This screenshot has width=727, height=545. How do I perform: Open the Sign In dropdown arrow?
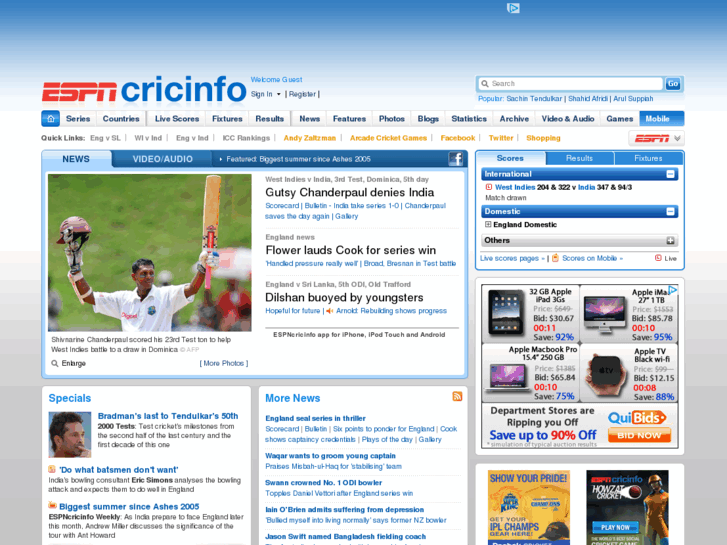click(x=279, y=94)
